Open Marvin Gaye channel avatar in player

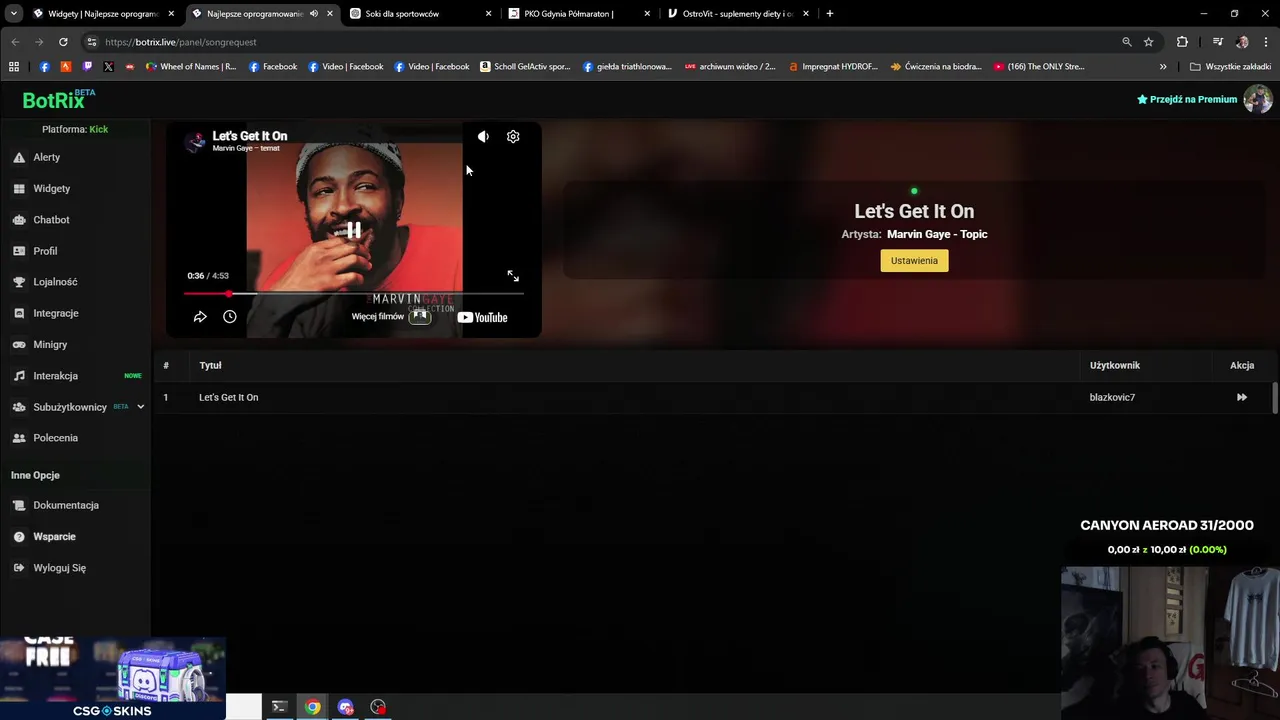[196, 141]
